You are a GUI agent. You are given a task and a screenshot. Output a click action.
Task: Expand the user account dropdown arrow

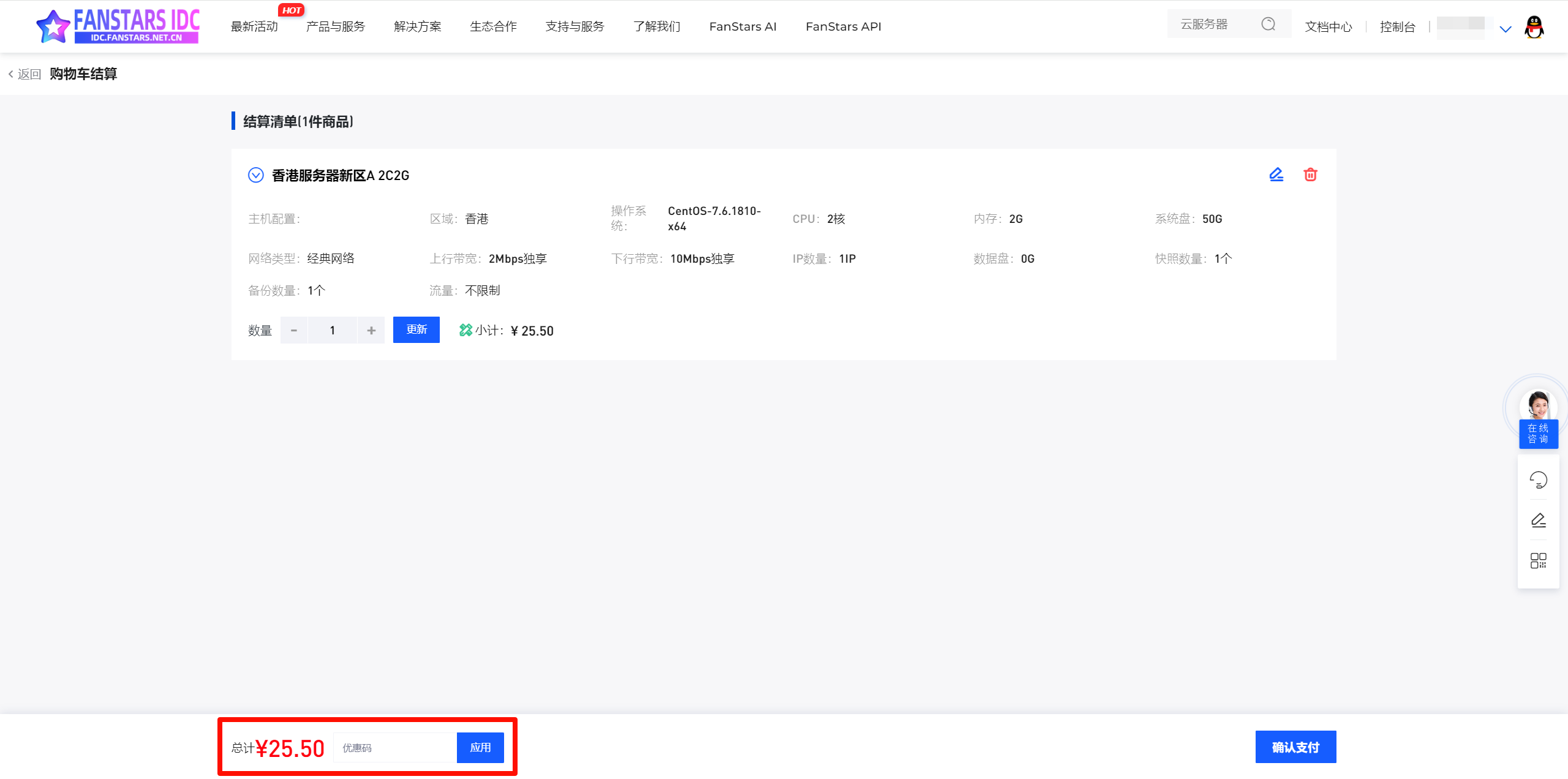click(1505, 29)
